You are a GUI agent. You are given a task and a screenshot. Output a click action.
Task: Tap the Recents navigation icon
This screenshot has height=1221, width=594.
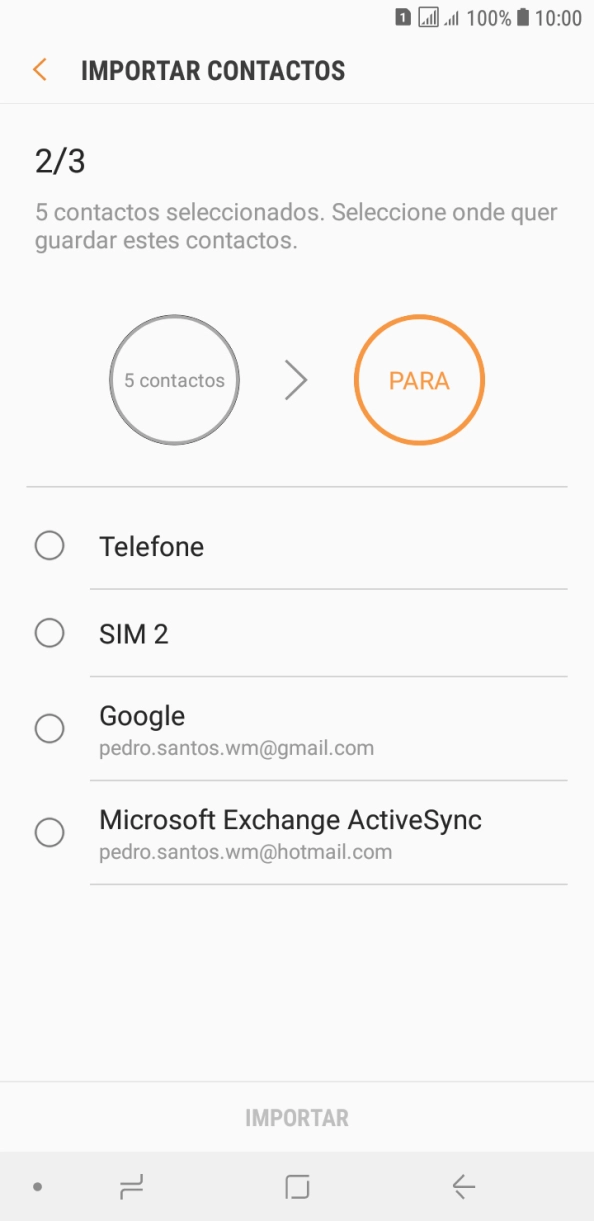click(x=131, y=1186)
